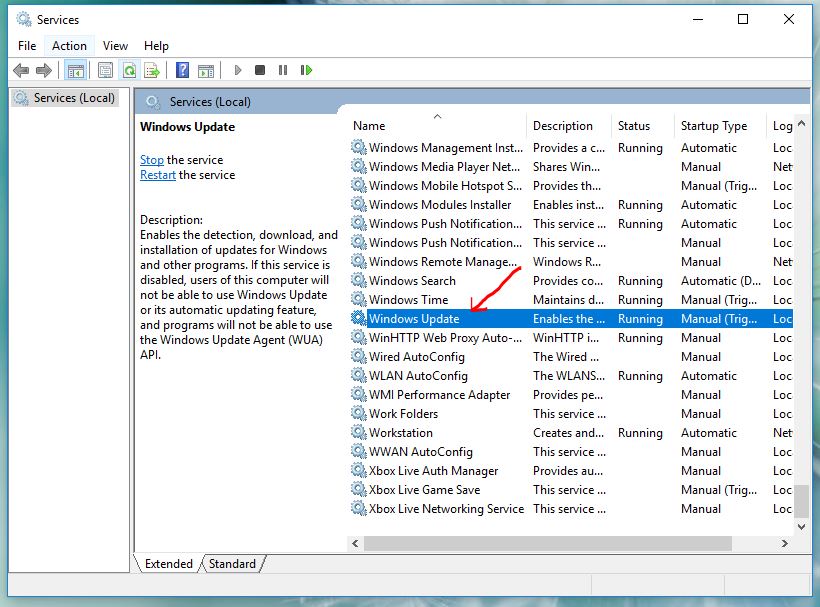This screenshot has width=820, height=607.
Task: Click the Forward arrow in the toolbar
Action: (43, 70)
